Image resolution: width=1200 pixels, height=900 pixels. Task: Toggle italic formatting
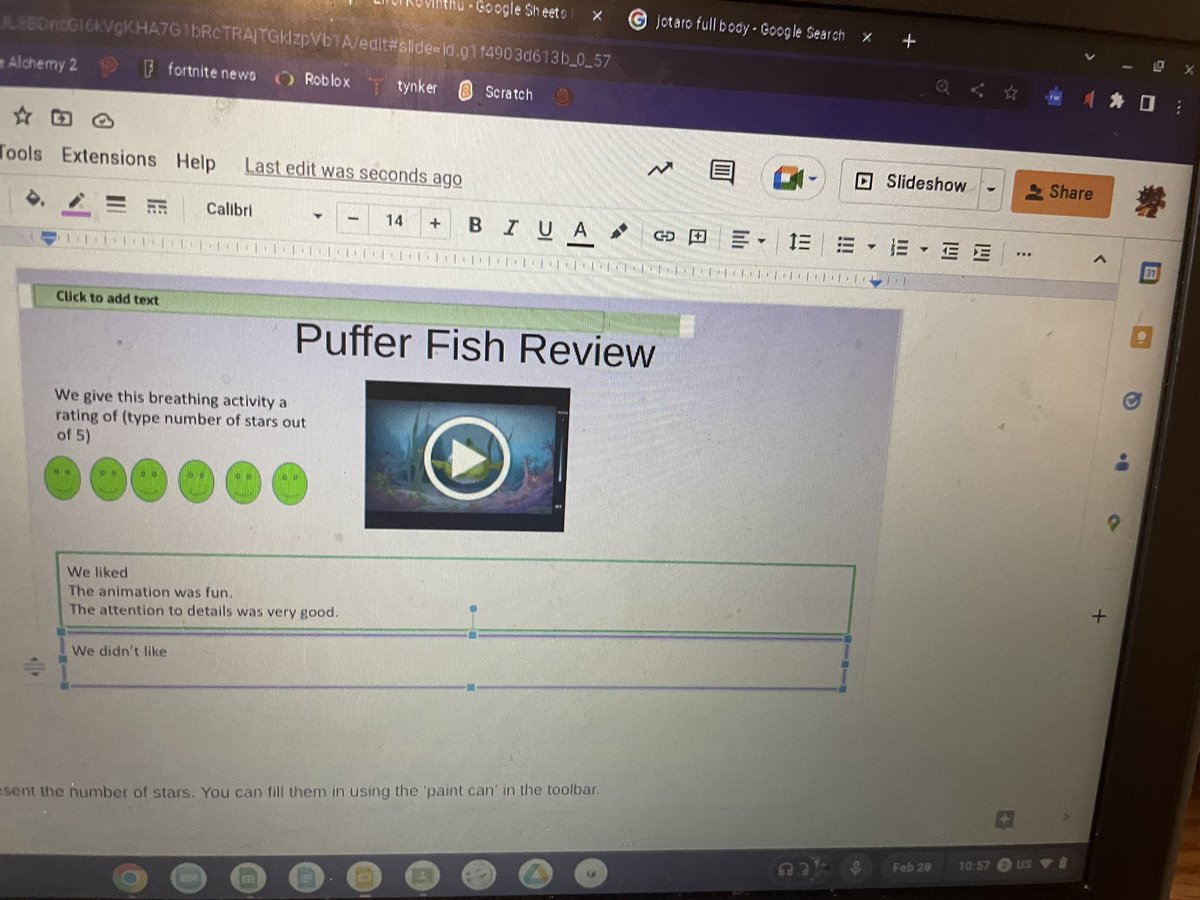[510, 227]
